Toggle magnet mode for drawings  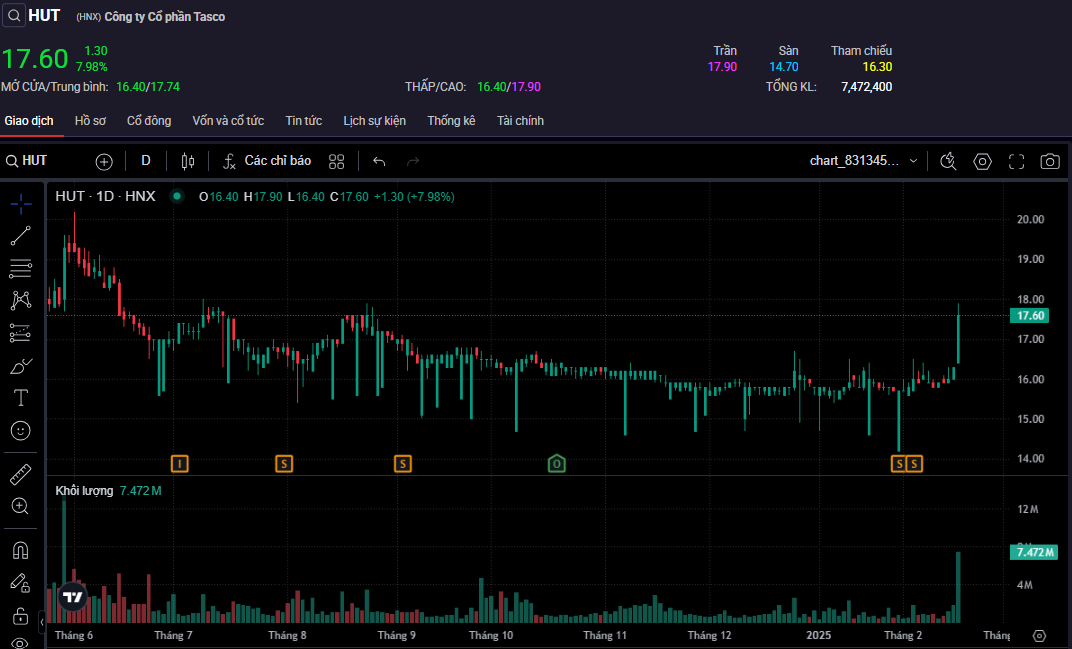[20, 550]
